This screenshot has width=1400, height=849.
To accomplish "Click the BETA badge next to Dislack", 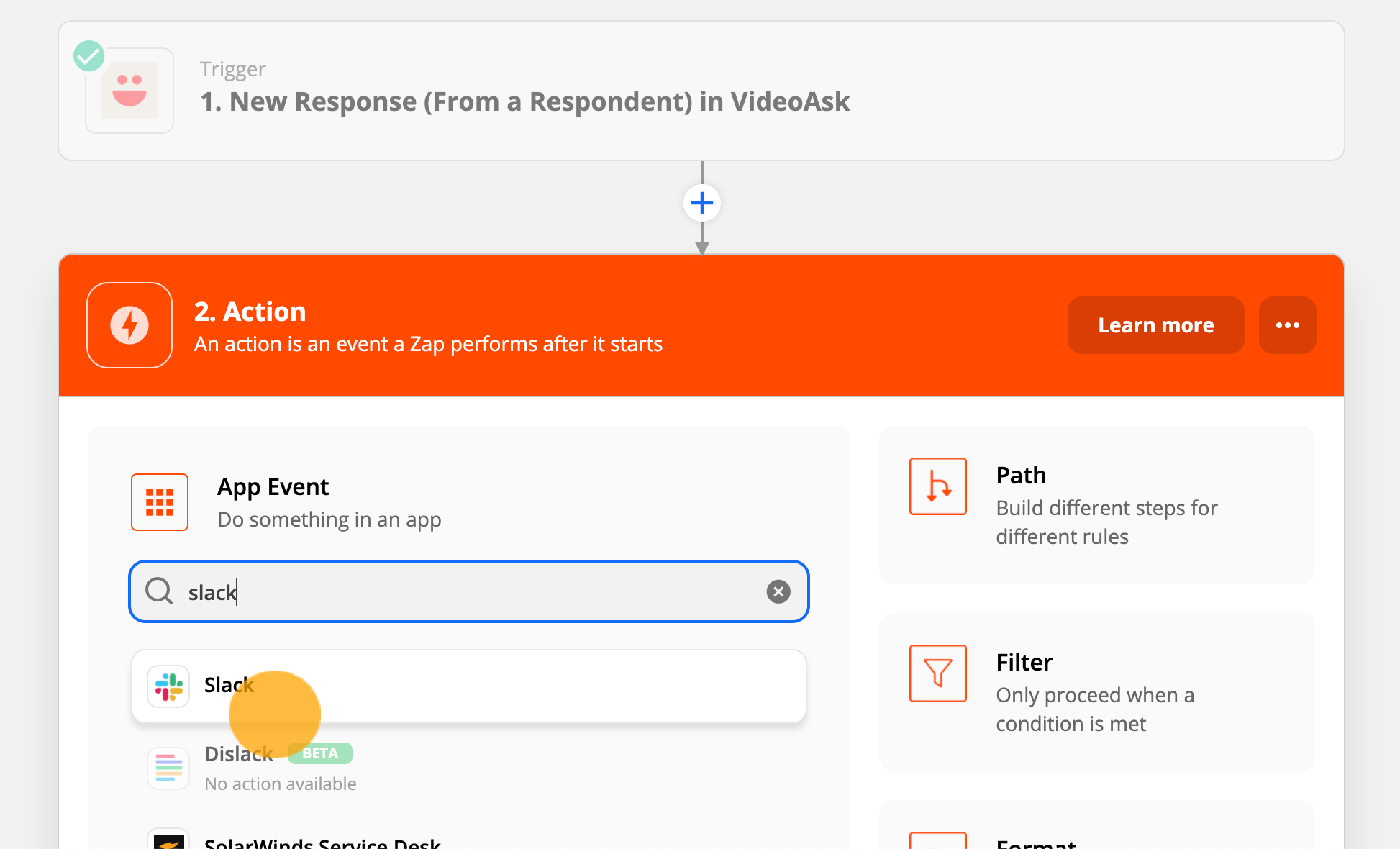I will pos(320,753).
